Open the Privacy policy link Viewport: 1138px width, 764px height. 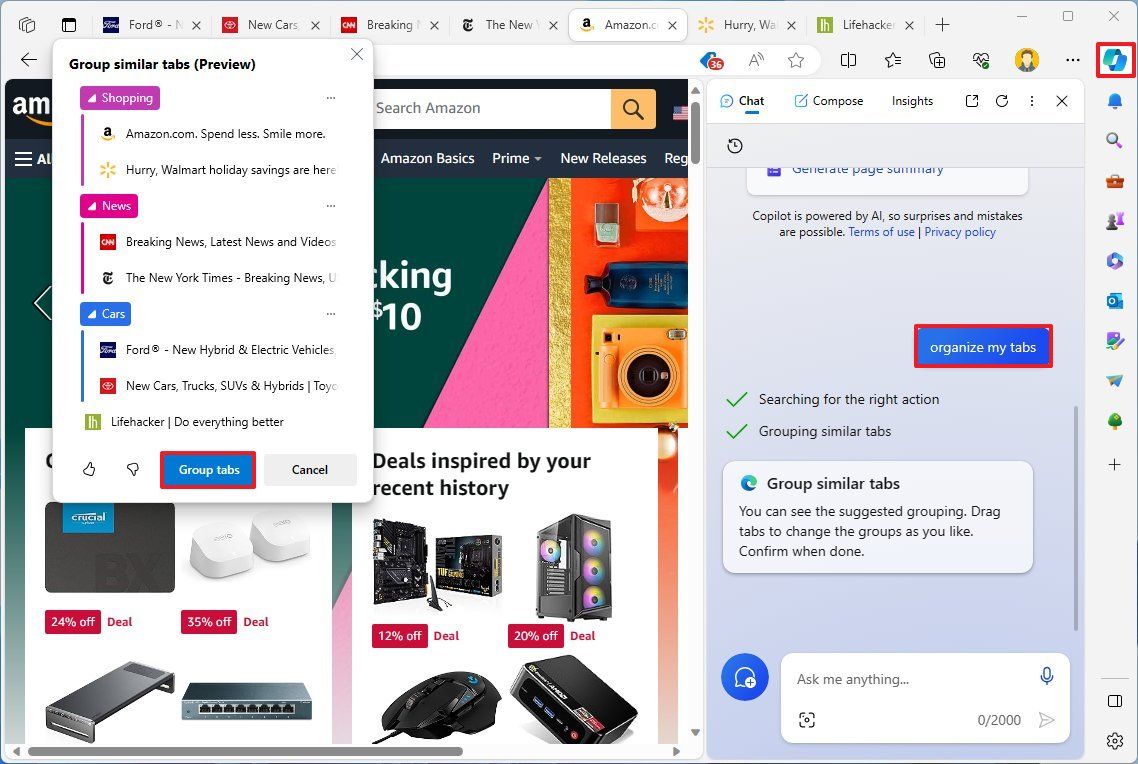(959, 231)
